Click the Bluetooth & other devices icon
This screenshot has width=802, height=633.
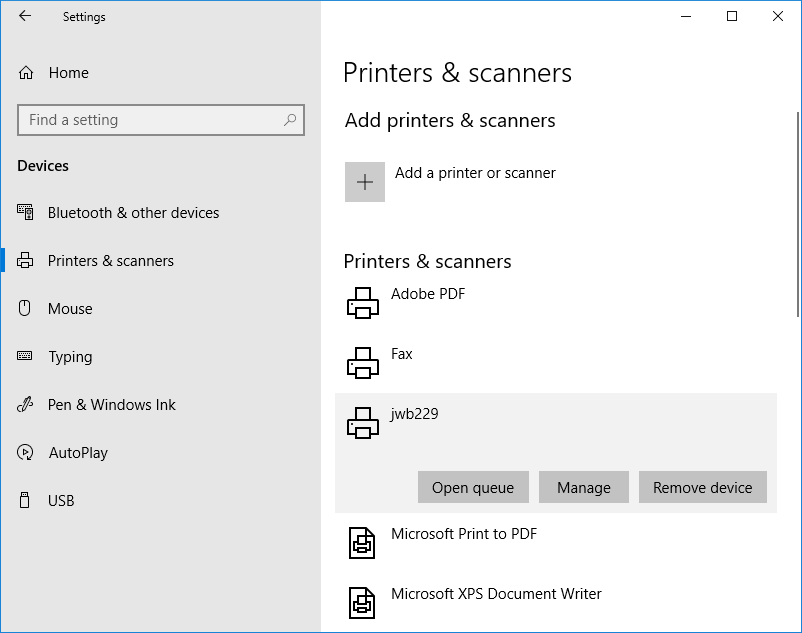point(26,212)
